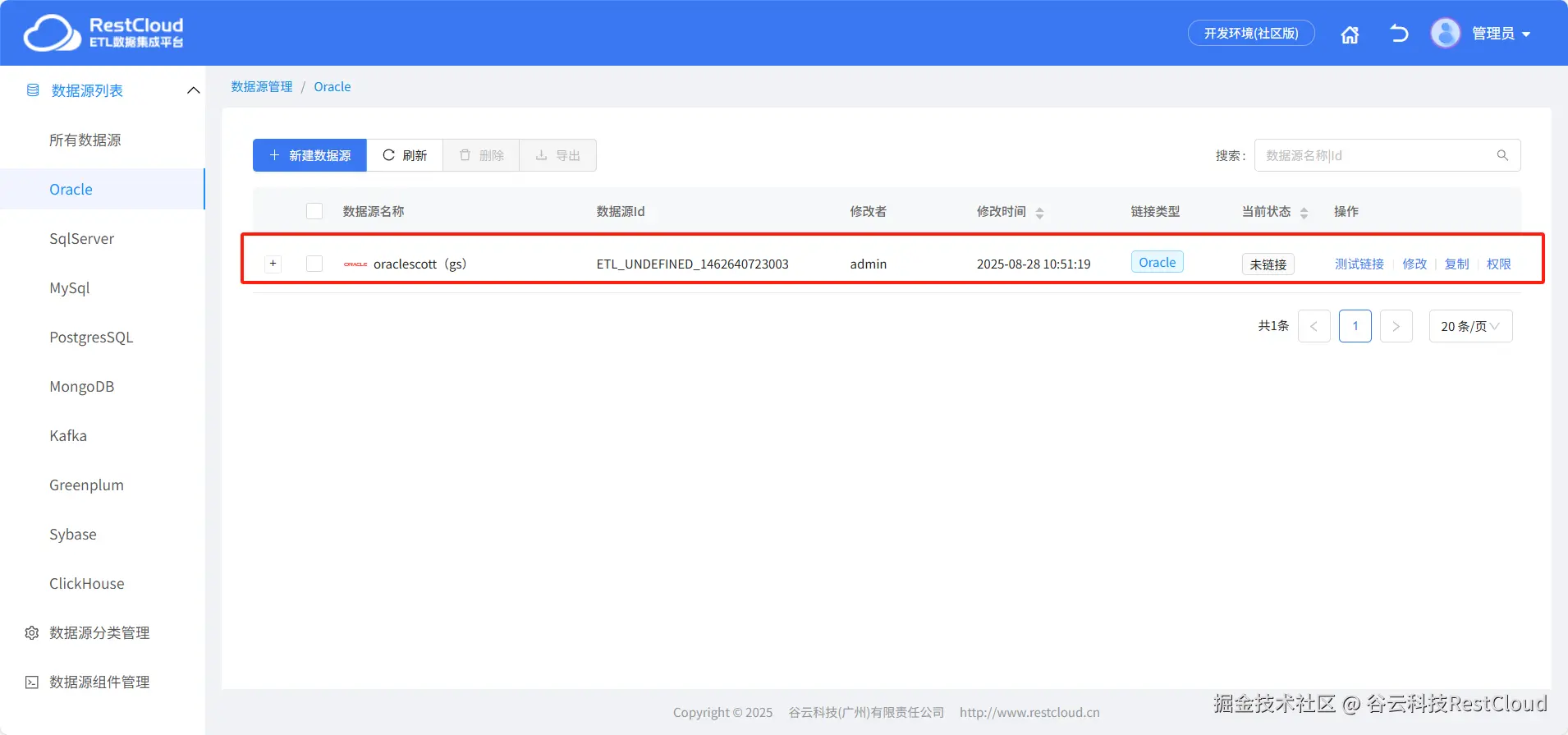Open 所有数据源 in sidebar
This screenshot has height=735, width=1568.
(85, 140)
